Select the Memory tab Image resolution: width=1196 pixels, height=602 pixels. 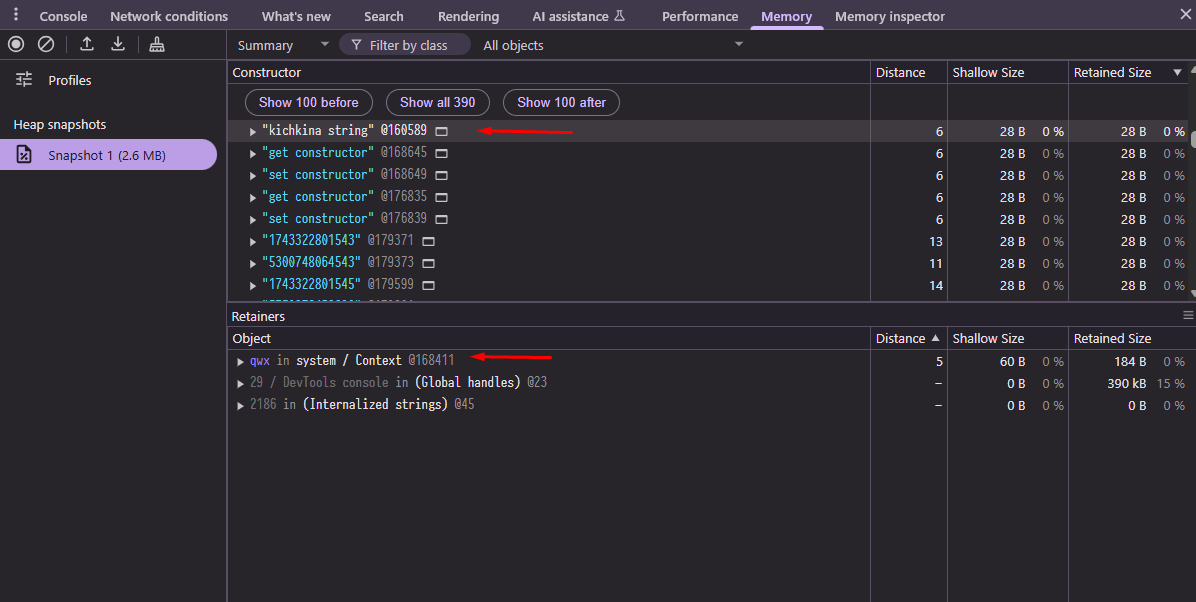(x=786, y=16)
